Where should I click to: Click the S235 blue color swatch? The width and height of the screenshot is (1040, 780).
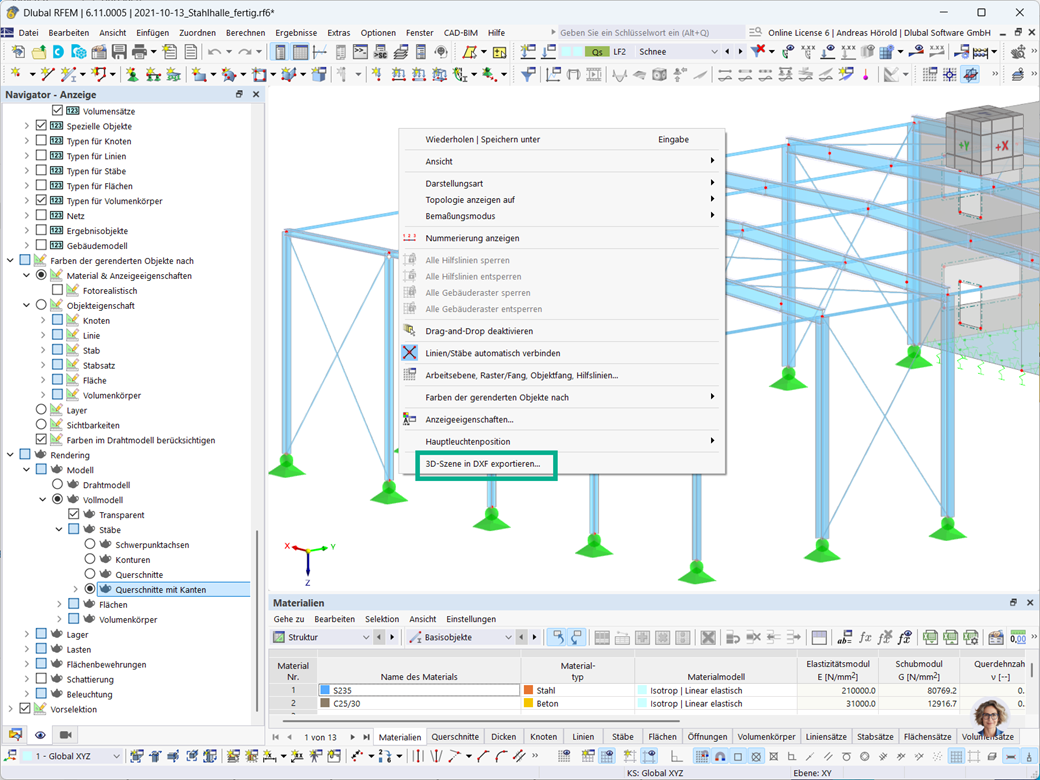click(325, 690)
